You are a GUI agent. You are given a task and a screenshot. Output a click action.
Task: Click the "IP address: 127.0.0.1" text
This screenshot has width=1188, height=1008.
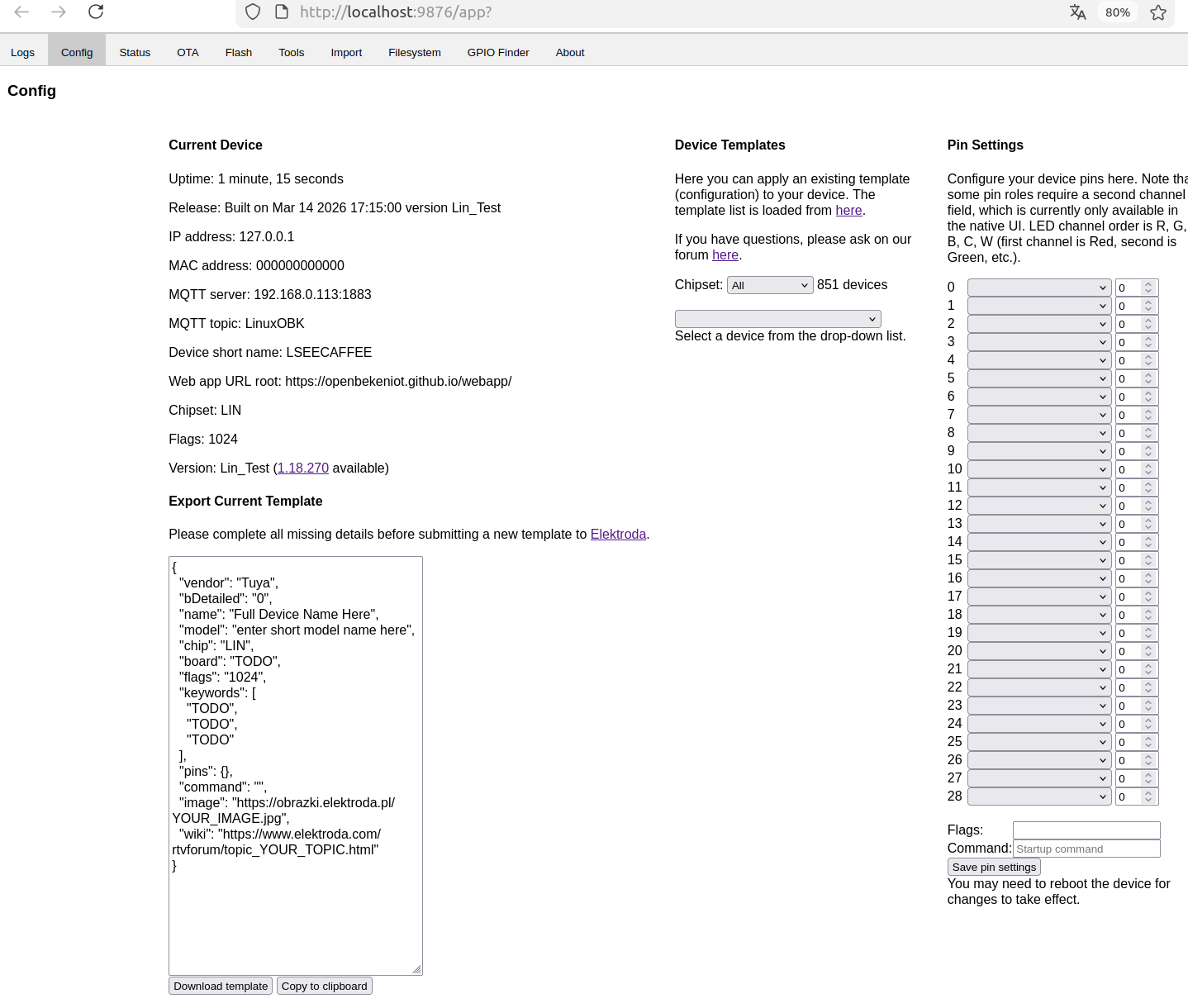[x=231, y=236]
